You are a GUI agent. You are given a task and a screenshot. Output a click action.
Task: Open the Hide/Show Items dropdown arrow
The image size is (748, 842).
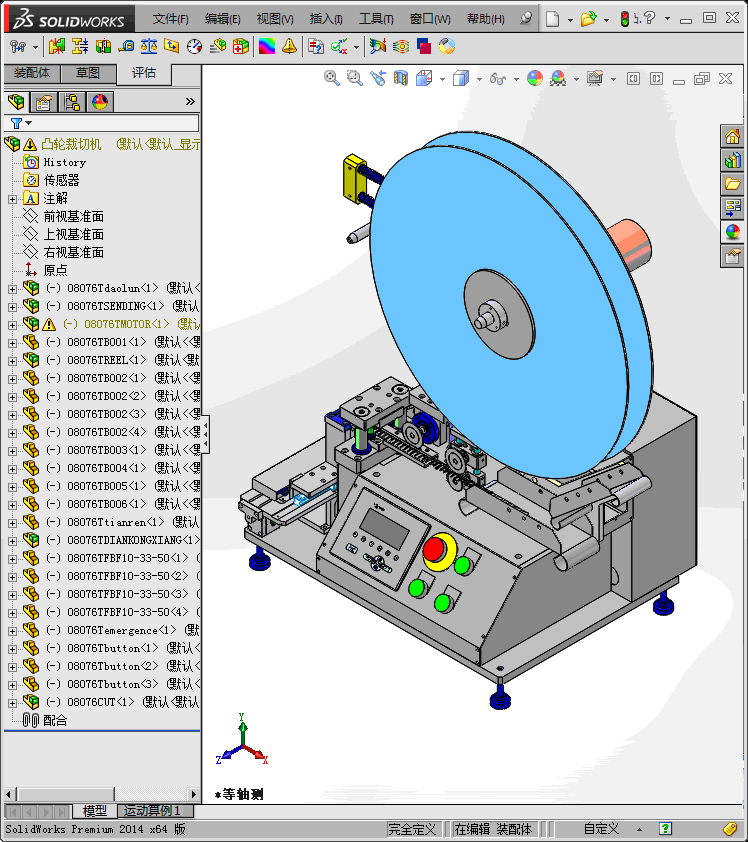coord(516,79)
